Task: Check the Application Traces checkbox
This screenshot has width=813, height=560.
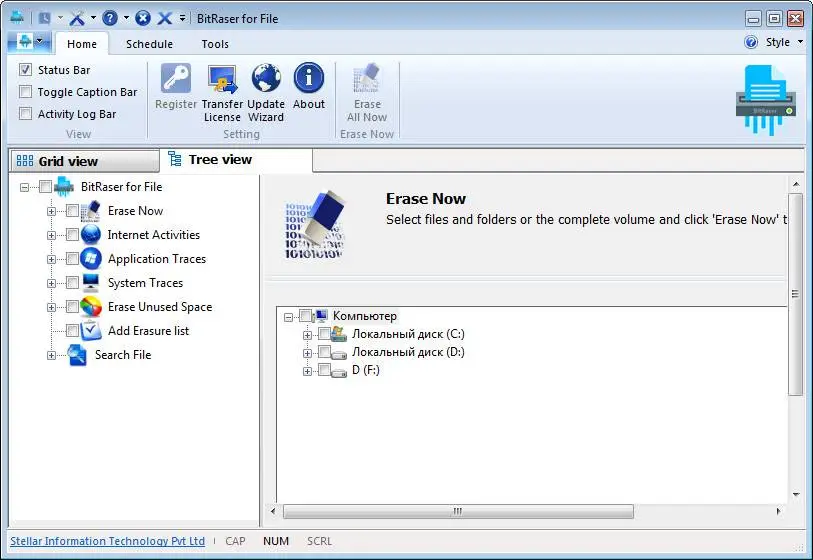Action: tap(73, 259)
